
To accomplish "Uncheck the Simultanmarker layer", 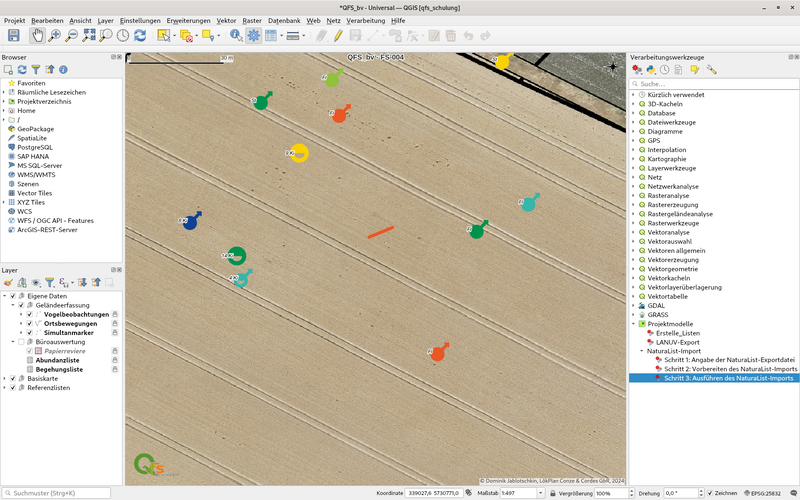I will [29, 333].
